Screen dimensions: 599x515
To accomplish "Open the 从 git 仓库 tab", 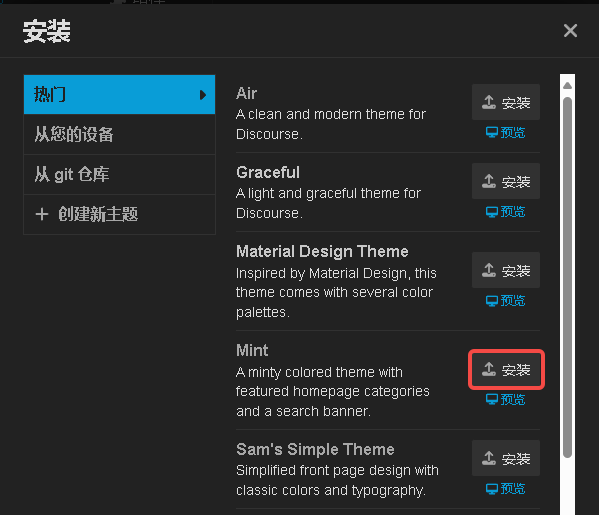I will pyautogui.click(x=120, y=175).
